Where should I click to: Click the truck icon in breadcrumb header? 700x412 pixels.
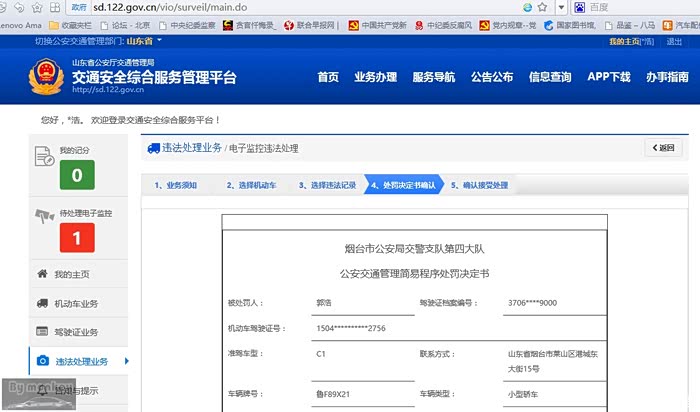coord(153,148)
